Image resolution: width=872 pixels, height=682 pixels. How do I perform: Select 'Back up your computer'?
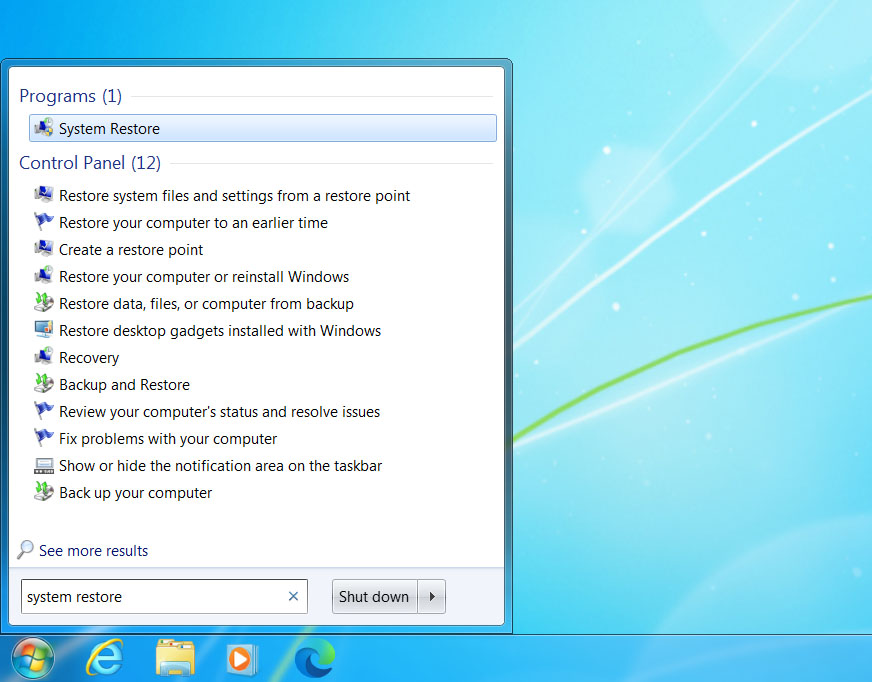point(135,493)
